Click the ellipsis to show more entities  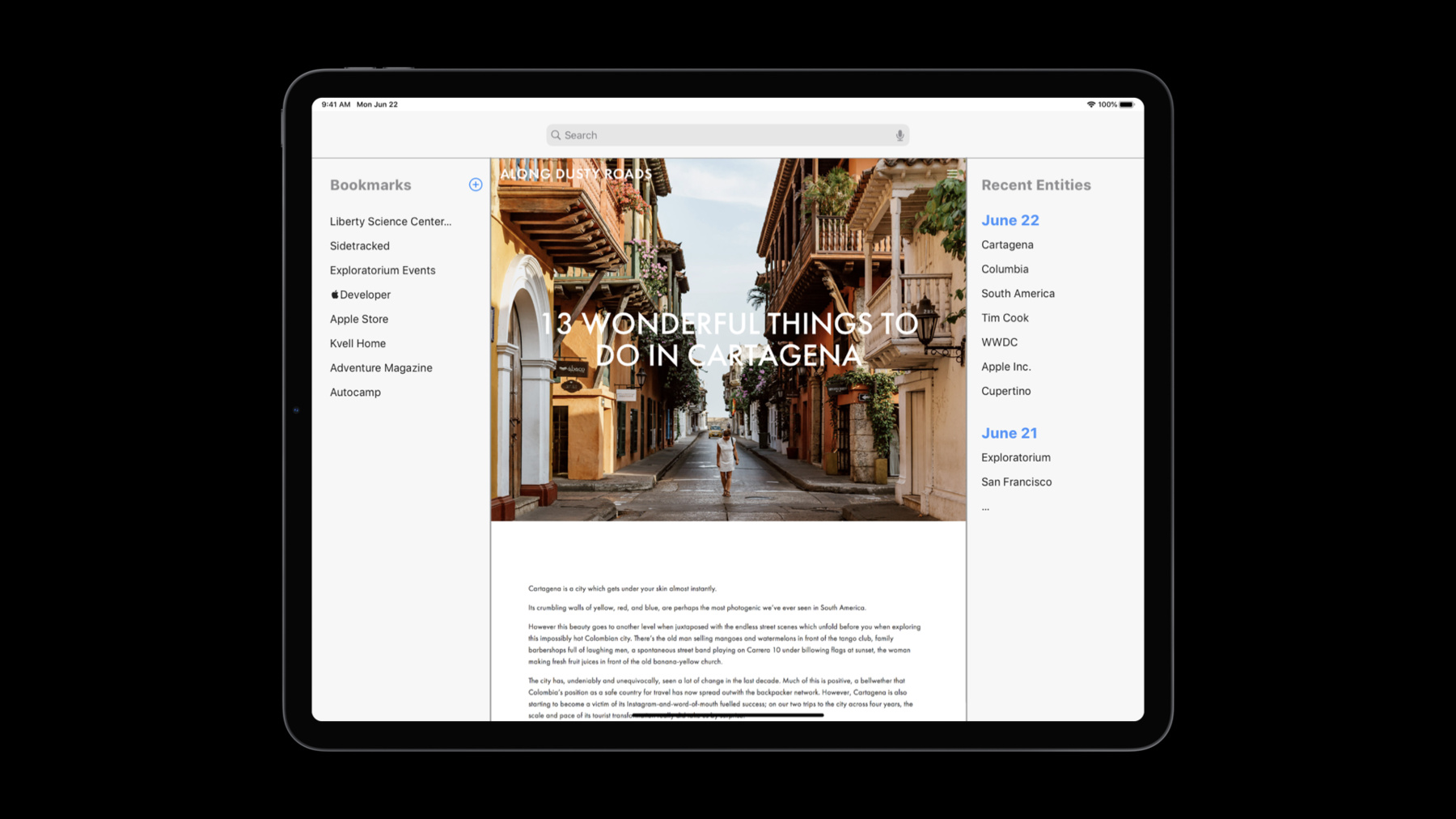[x=985, y=508]
